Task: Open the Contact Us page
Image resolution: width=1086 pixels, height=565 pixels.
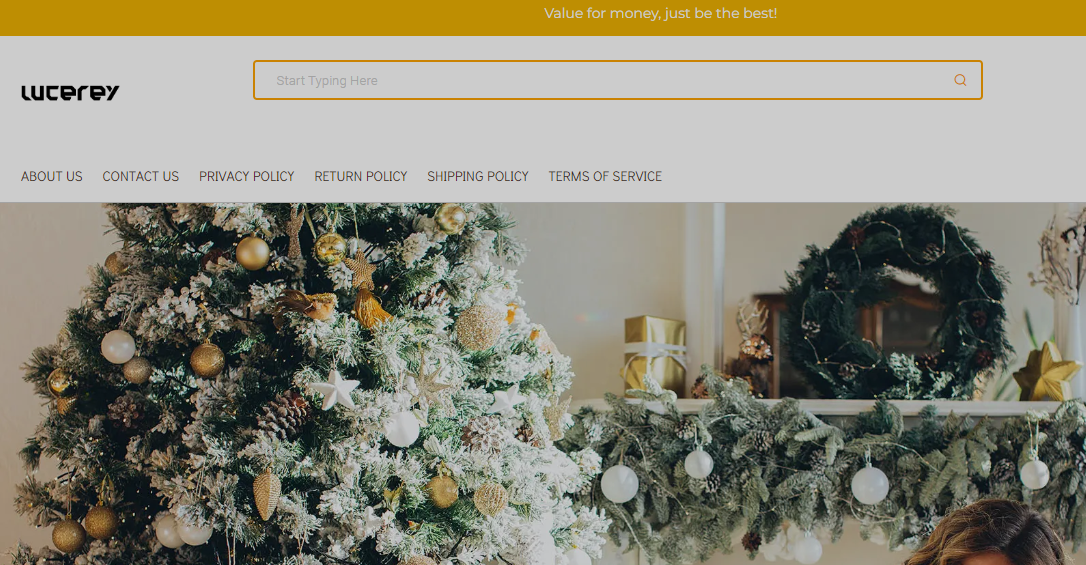Action: coord(141,177)
